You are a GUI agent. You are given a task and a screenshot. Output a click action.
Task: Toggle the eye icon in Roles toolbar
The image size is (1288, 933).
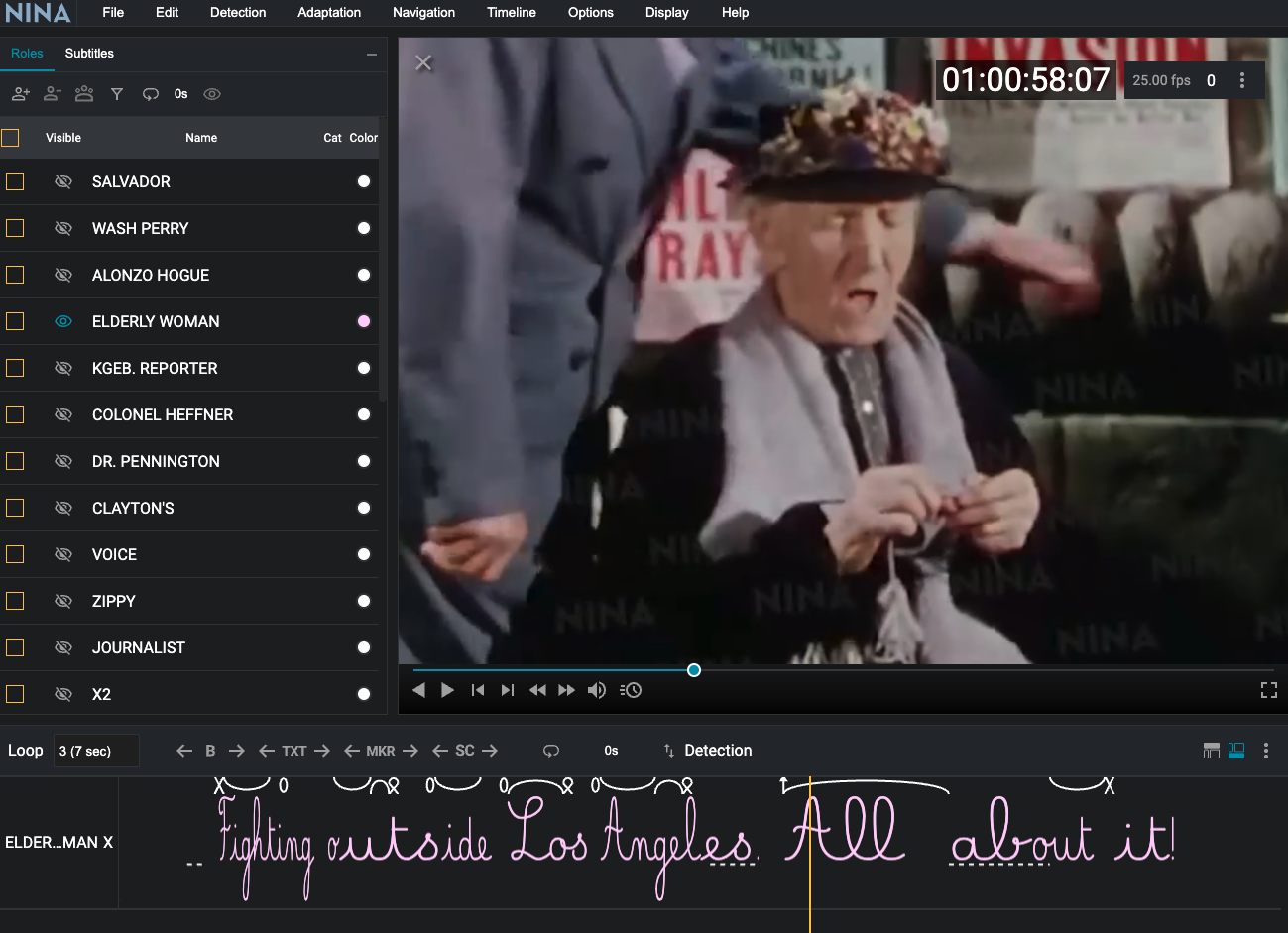212,94
